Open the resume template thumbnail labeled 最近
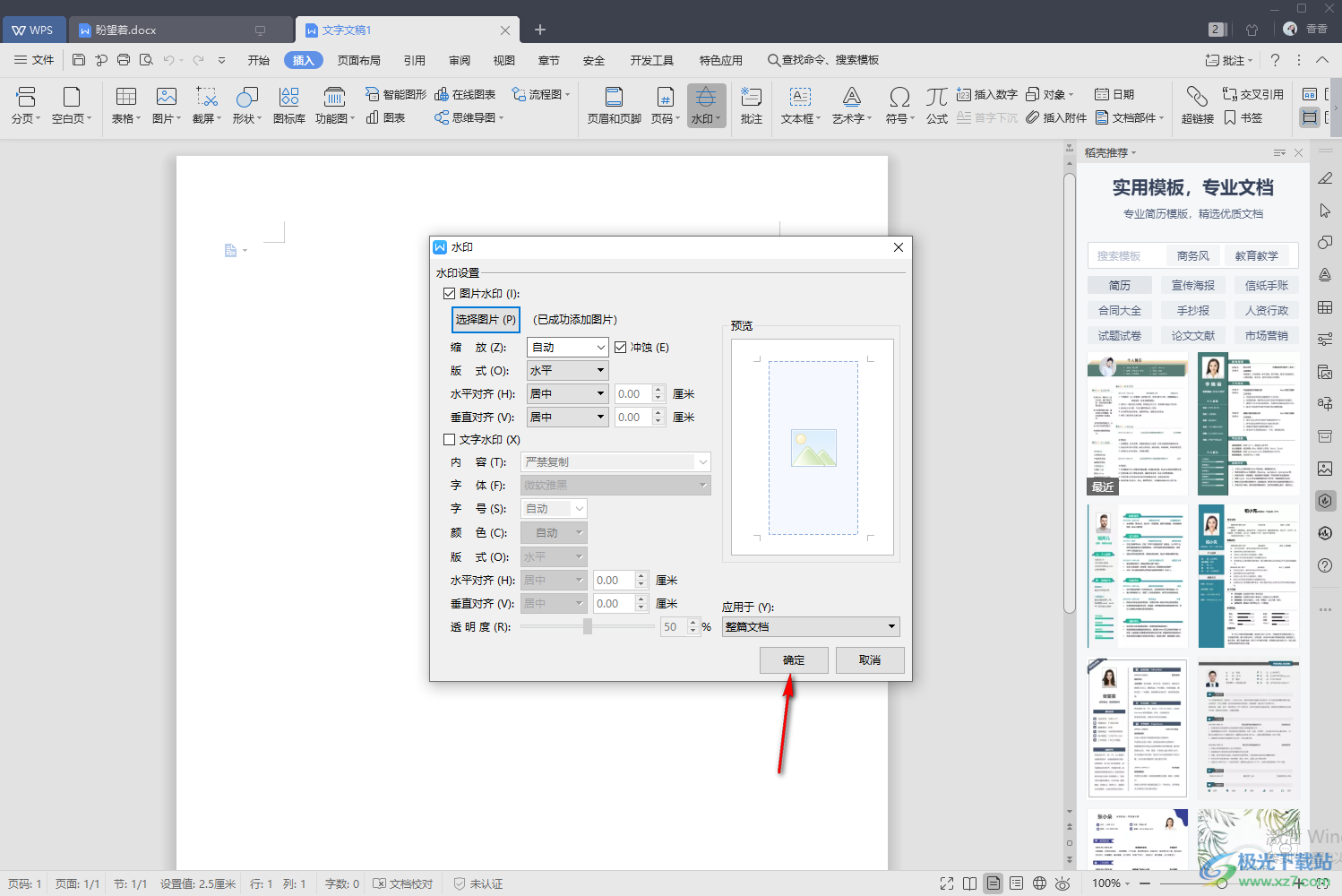 click(x=1138, y=424)
